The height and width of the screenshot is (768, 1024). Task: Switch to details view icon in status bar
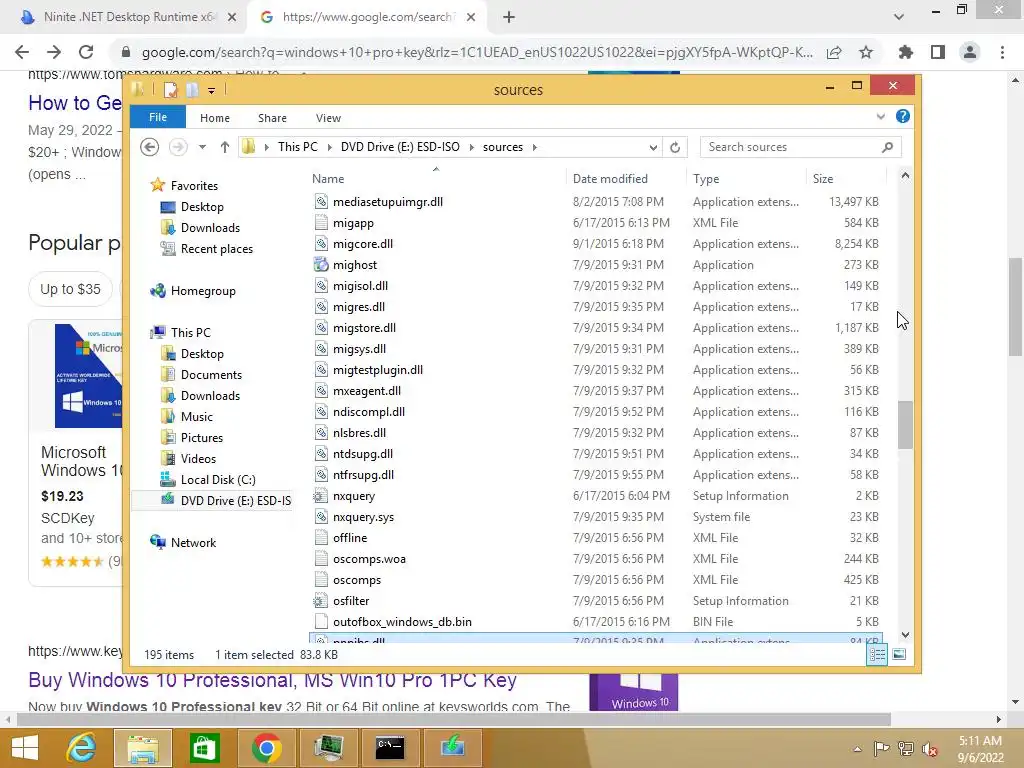tap(877, 654)
